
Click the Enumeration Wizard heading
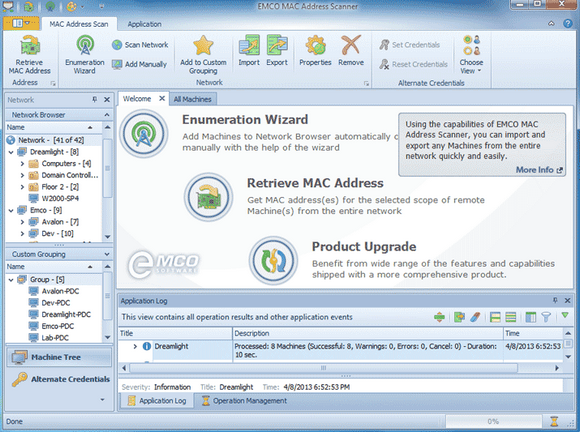tap(245, 119)
